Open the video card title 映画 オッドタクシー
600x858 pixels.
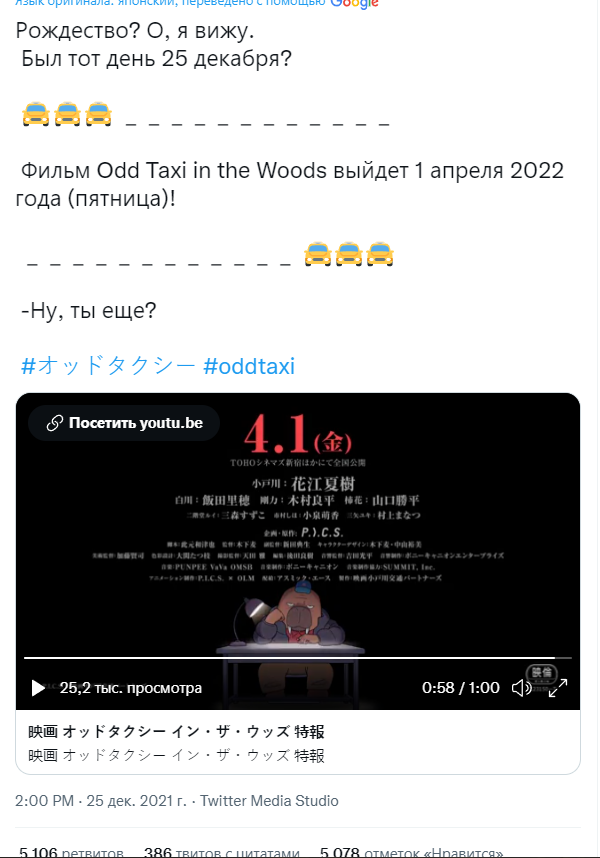(176, 732)
